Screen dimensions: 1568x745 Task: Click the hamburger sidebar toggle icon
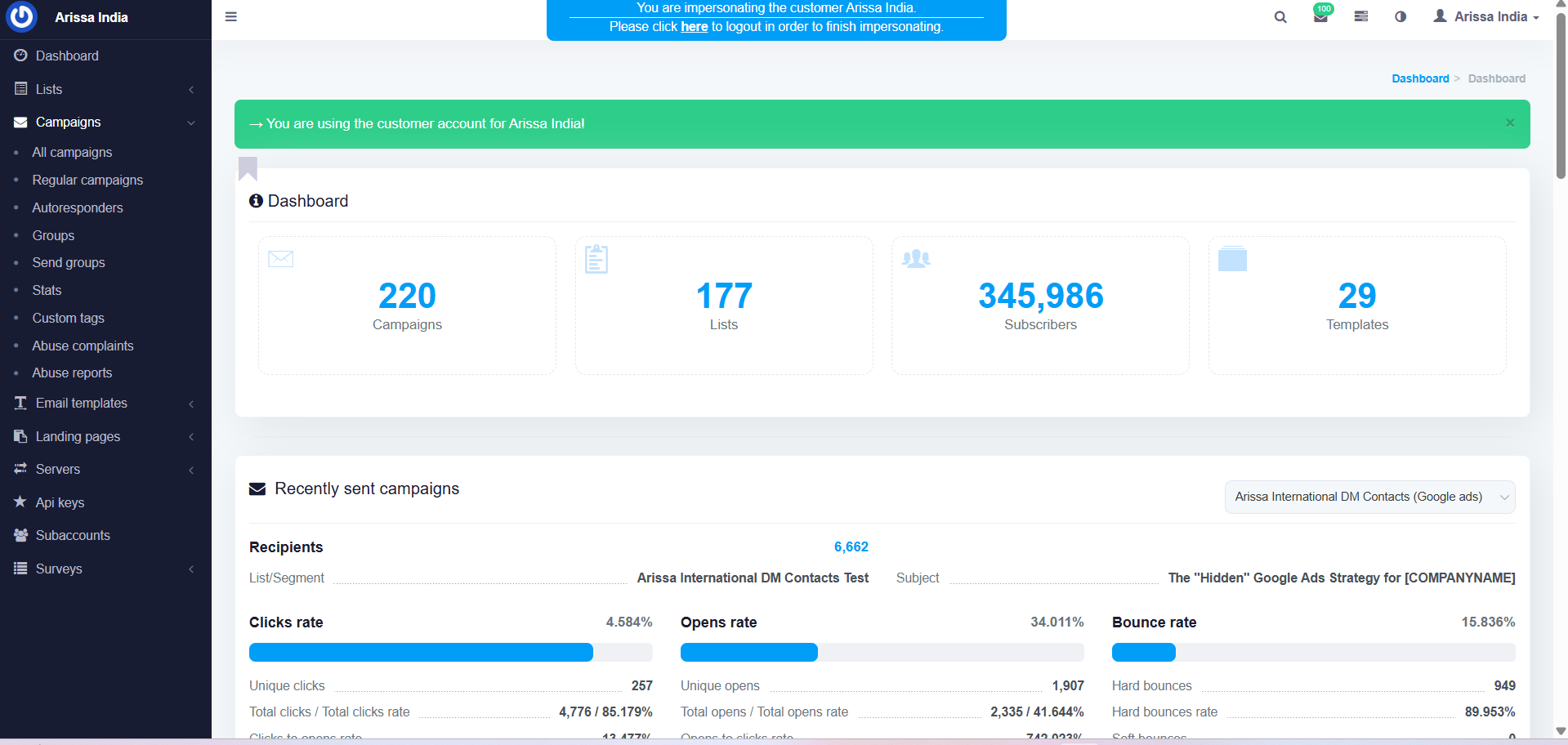pyautogui.click(x=231, y=16)
